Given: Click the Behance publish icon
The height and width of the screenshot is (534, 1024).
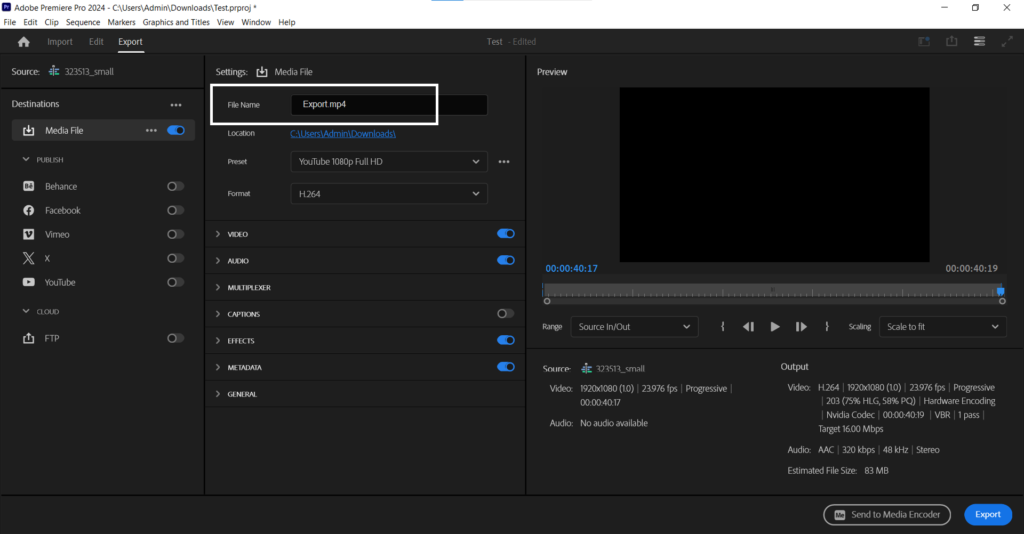Looking at the screenshot, I should pyautogui.click(x=29, y=186).
